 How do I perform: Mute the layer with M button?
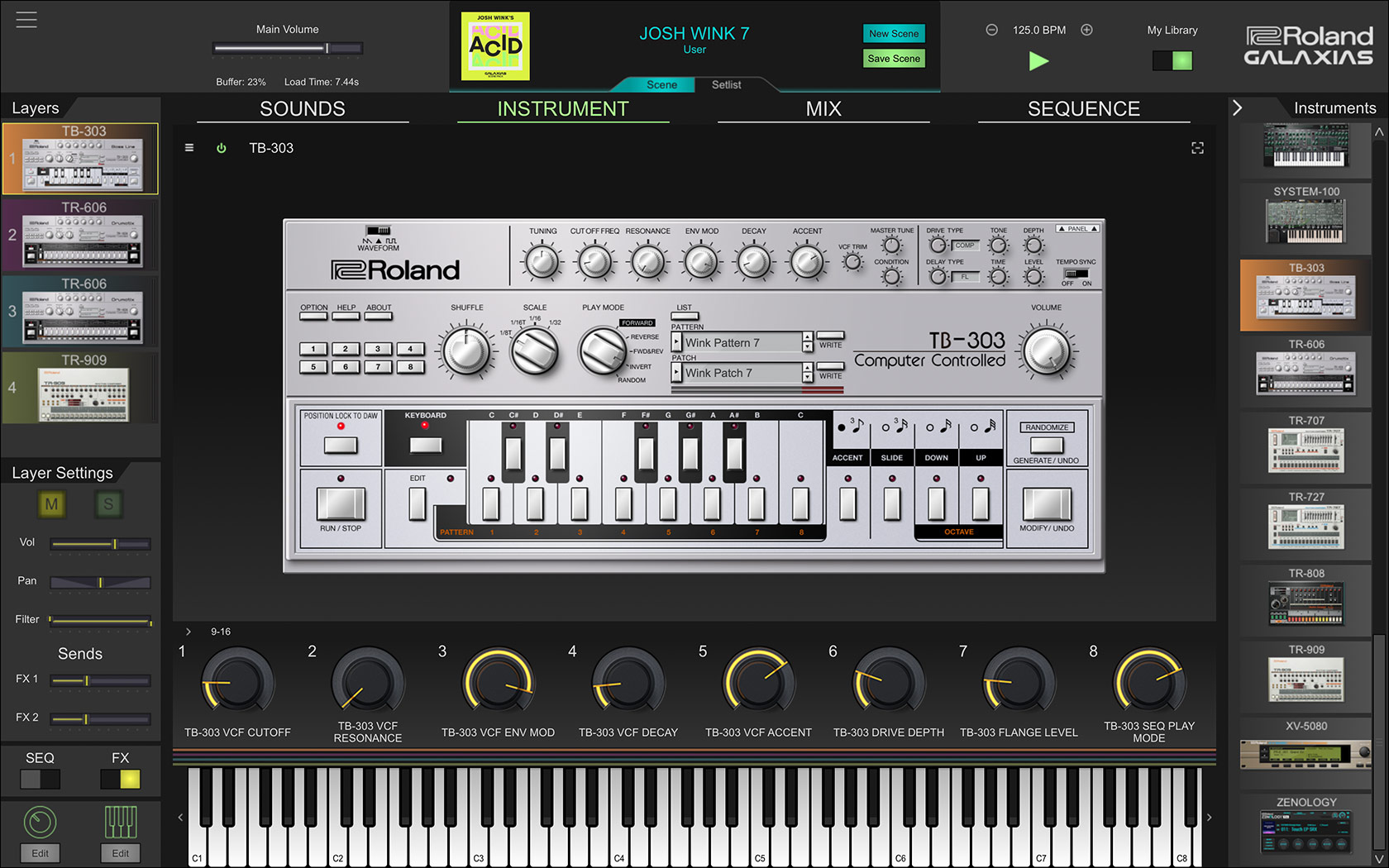tap(51, 504)
